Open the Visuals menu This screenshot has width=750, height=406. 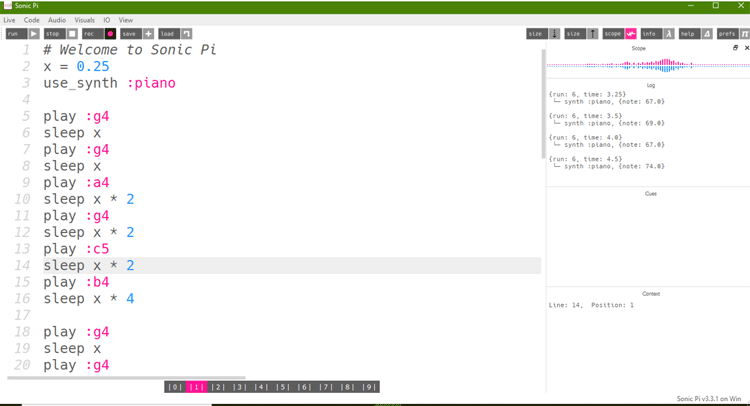84,20
